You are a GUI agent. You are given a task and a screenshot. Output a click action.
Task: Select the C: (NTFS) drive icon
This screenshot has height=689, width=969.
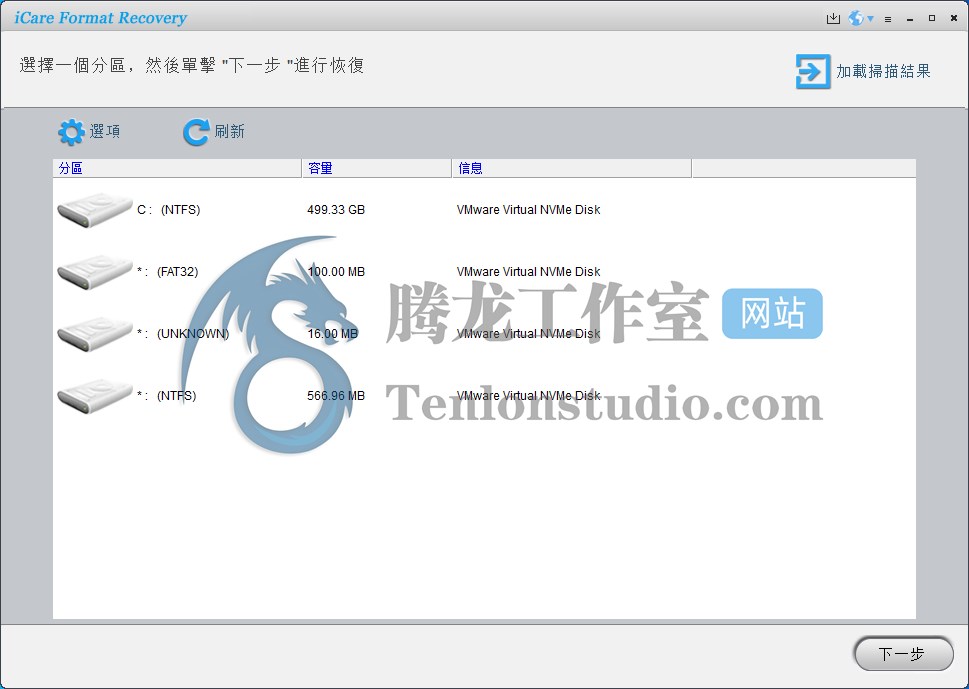click(x=95, y=209)
